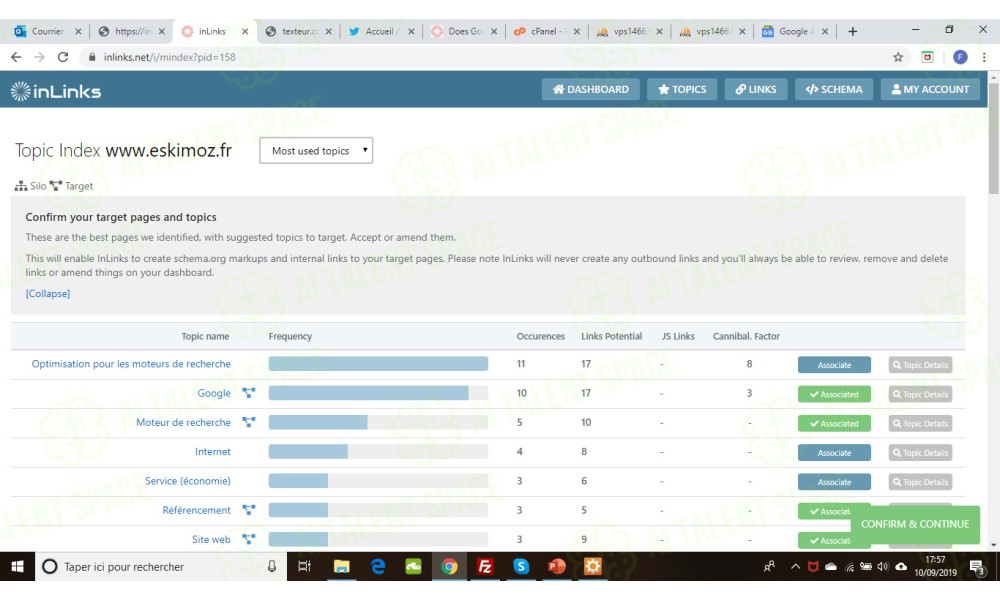Viewport: 1000px width, 600px height.
Task: Toggle the Associated state for Moteur de recherche
Action: tap(834, 423)
